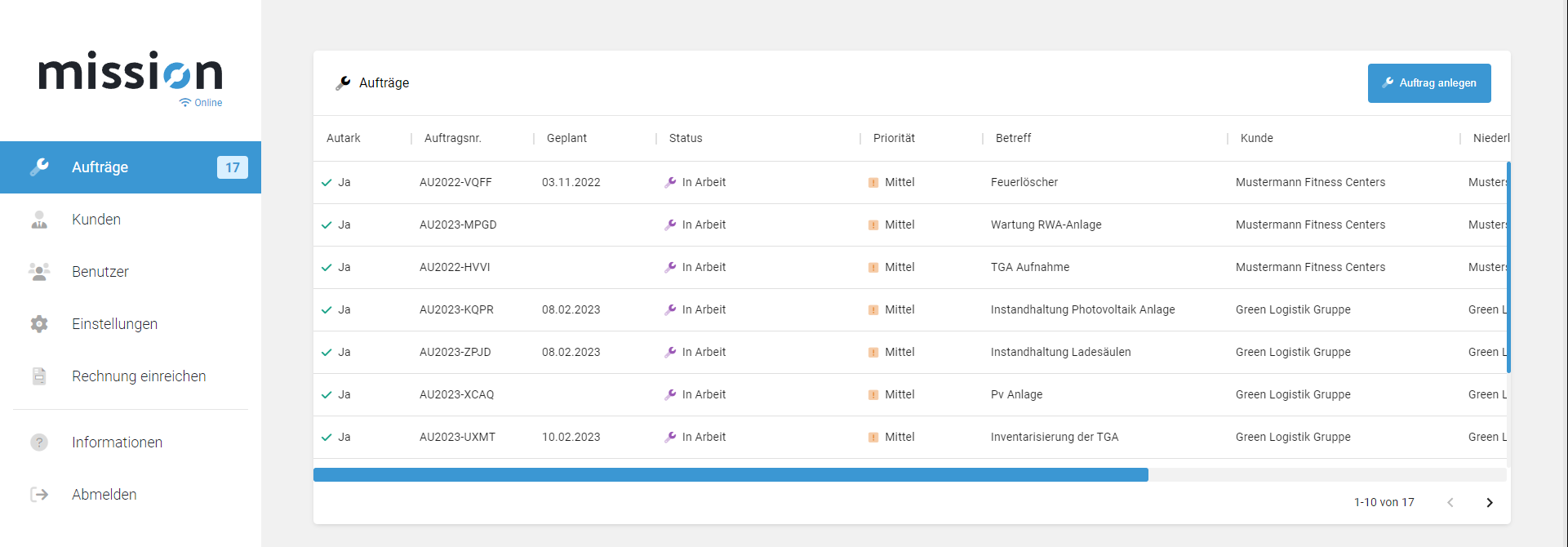Click priority icon in AU2023-ZPJD row
The height and width of the screenshot is (547, 1568).
(x=873, y=353)
